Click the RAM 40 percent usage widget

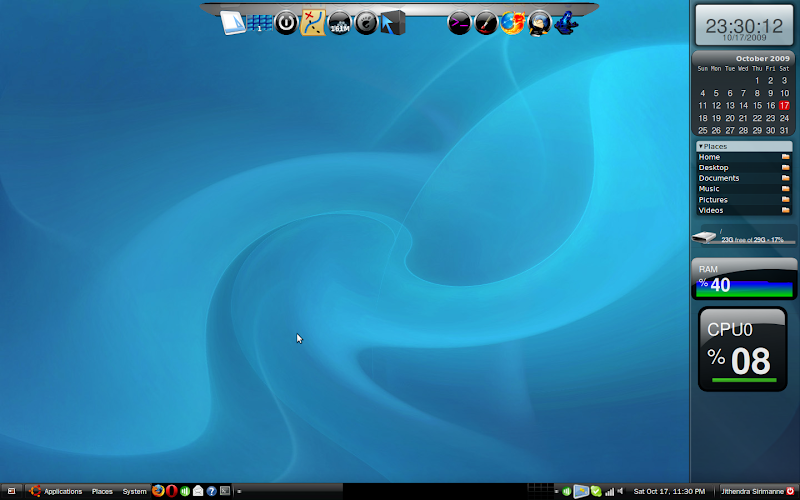(x=744, y=279)
